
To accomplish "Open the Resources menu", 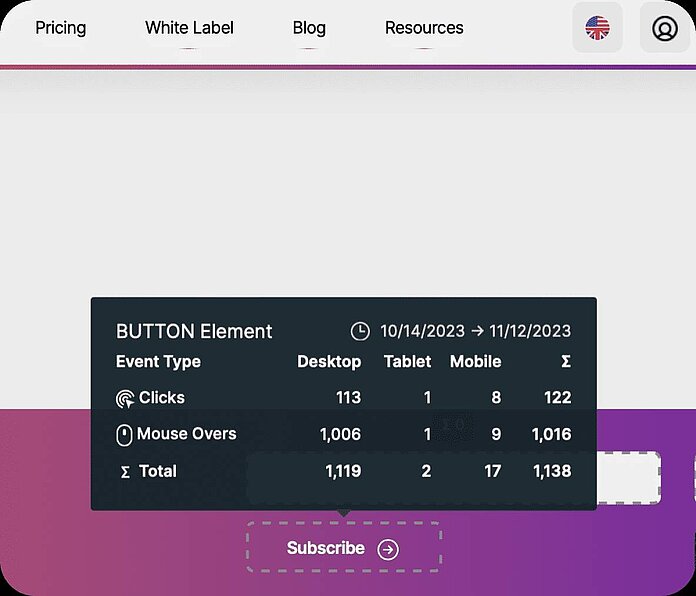I will (x=424, y=28).
